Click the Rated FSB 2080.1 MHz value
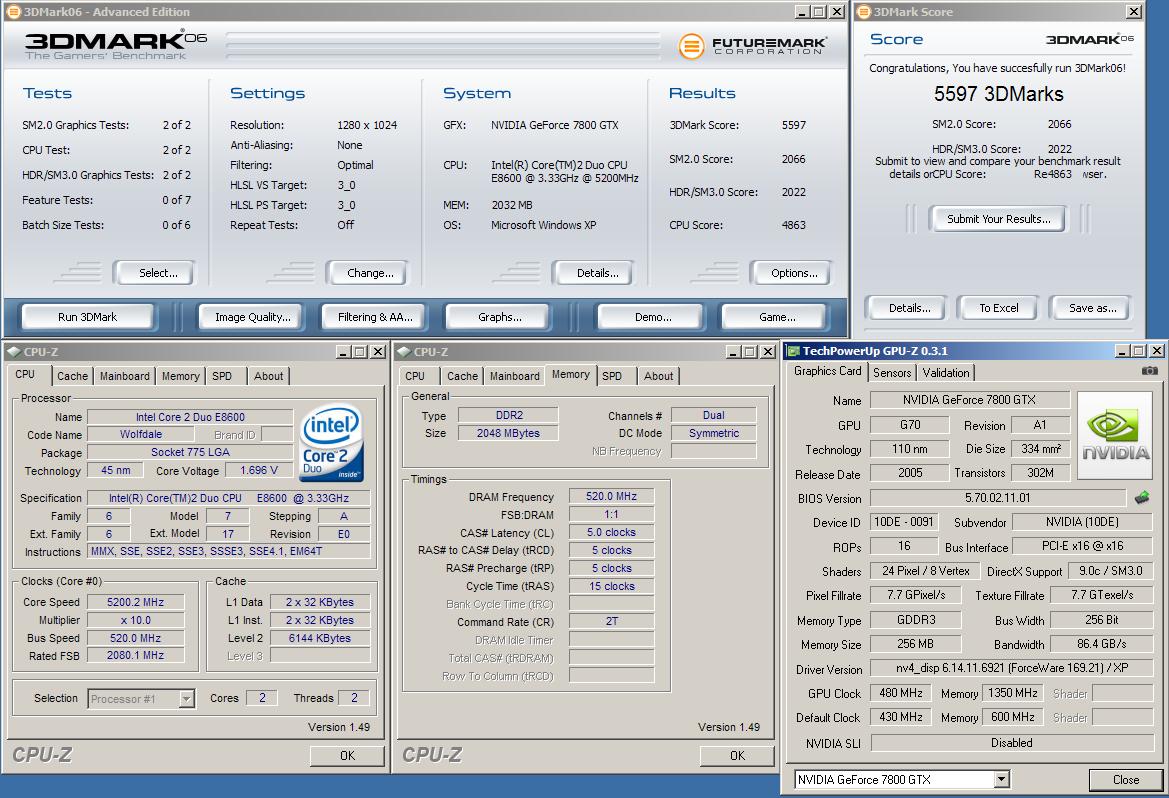The height and width of the screenshot is (798, 1169). tap(135, 655)
